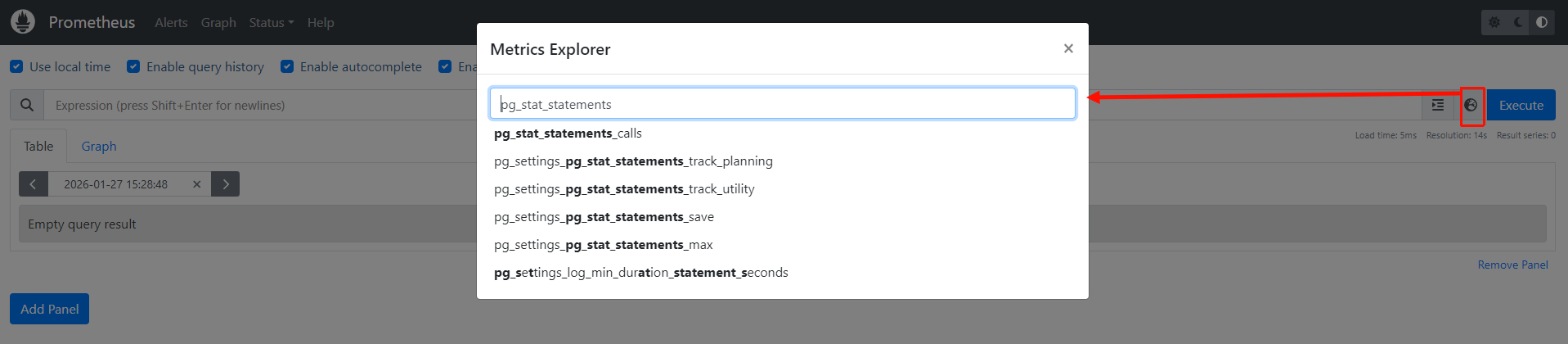Step evaluation time backward with left chevron
The width and height of the screenshot is (1568, 344).
pos(34,184)
